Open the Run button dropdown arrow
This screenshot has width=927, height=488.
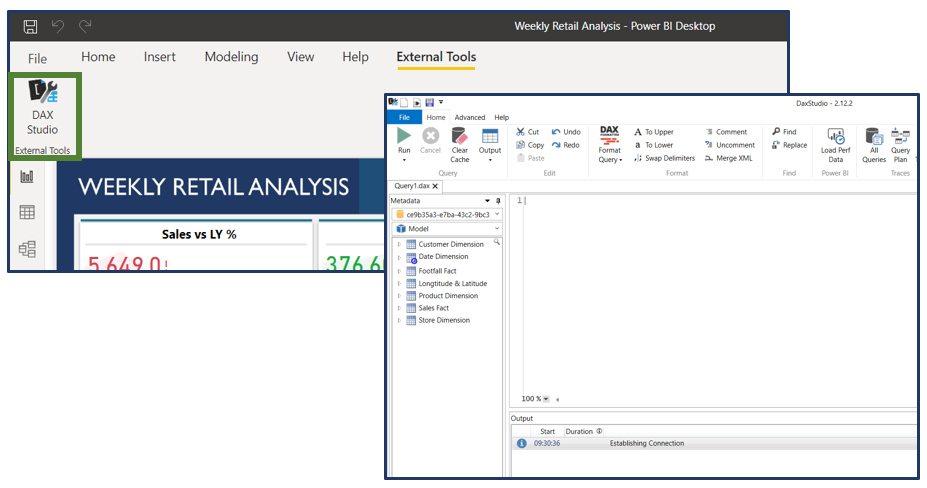(404, 160)
